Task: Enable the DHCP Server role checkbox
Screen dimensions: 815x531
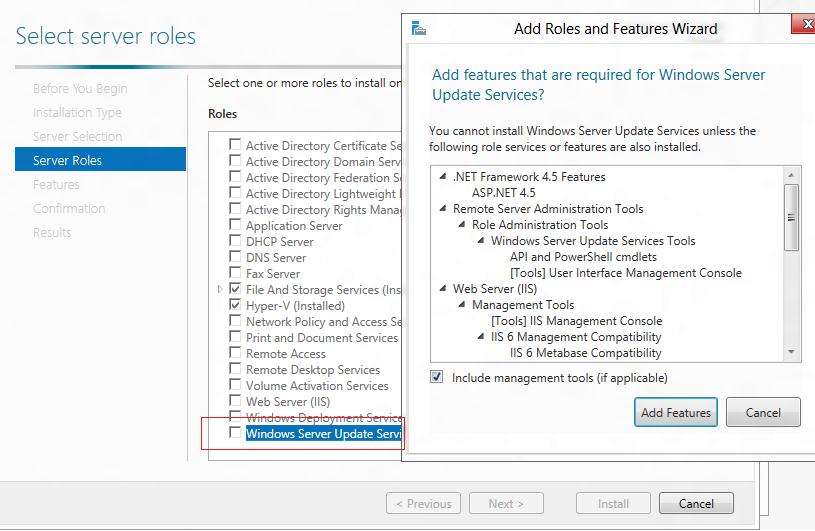Action: click(235, 241)
